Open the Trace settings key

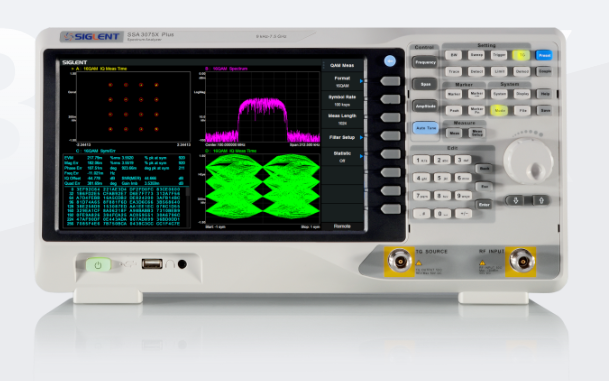454,71
